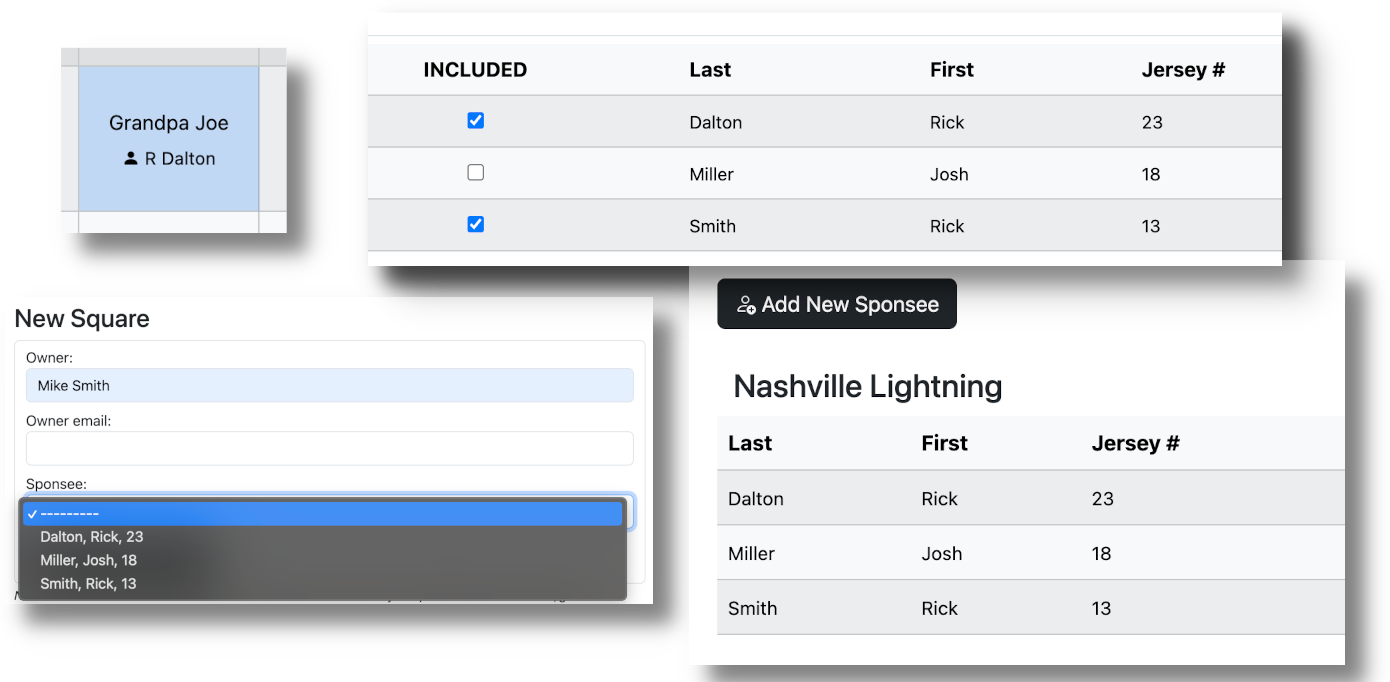Click the Smith row in Nashville Lightning table
The width and height of the screenshot is (1390, 682).
tap(1030, 608)
